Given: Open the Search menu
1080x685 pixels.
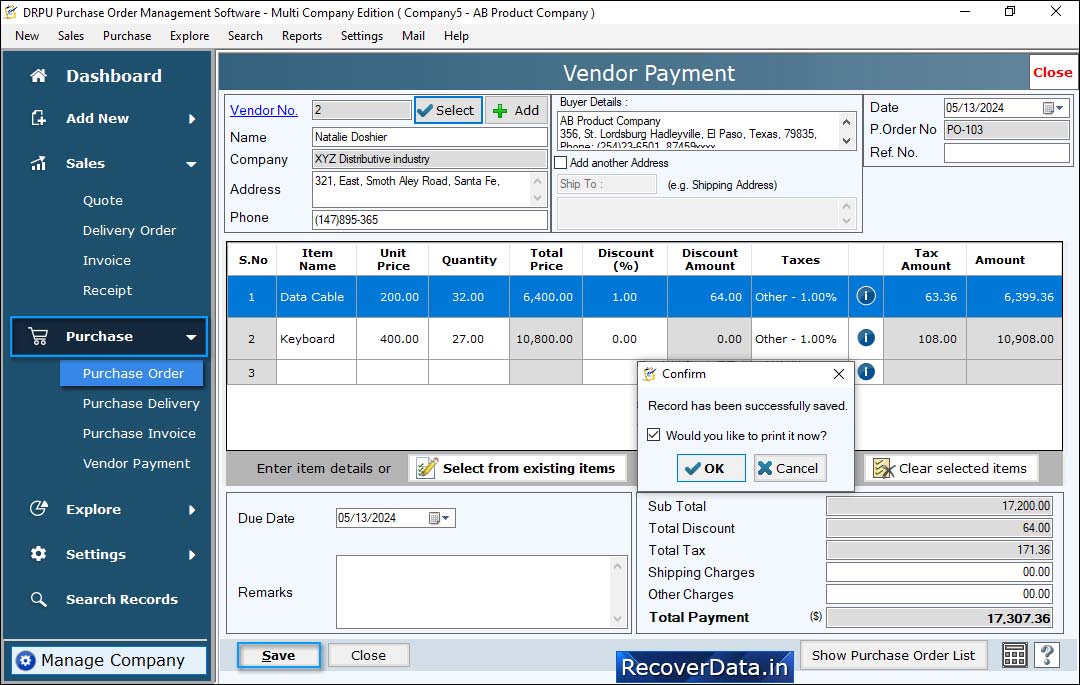Looking at the screenshot, I should [x=245, y=36].
